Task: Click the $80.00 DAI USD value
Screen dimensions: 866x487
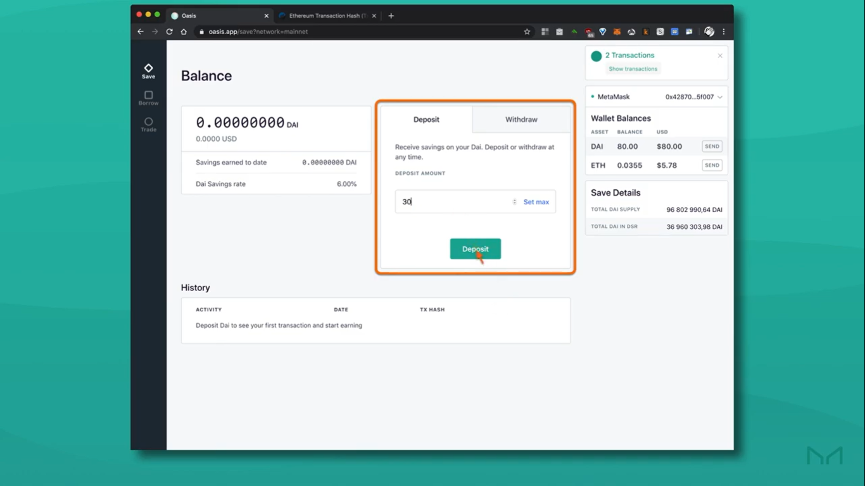Action: [x=669, y=146]
